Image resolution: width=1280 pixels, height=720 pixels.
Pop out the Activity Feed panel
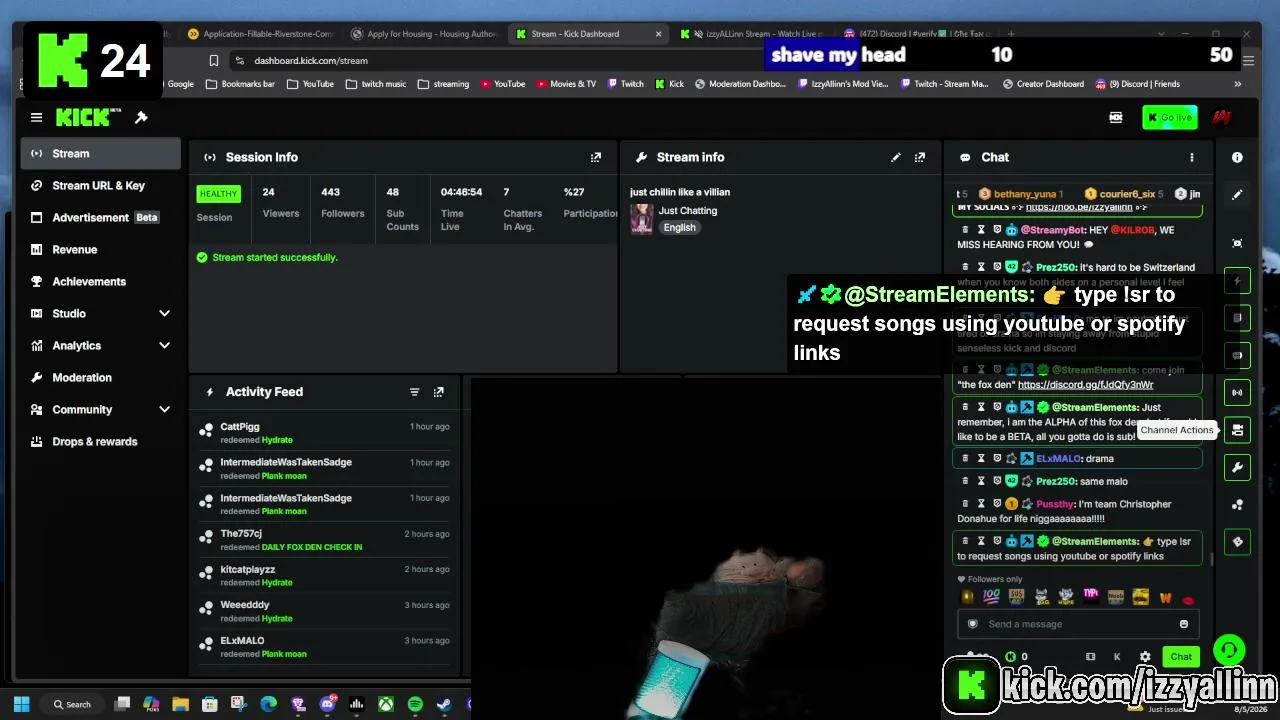pyautogui.click(x=438, y=392)
